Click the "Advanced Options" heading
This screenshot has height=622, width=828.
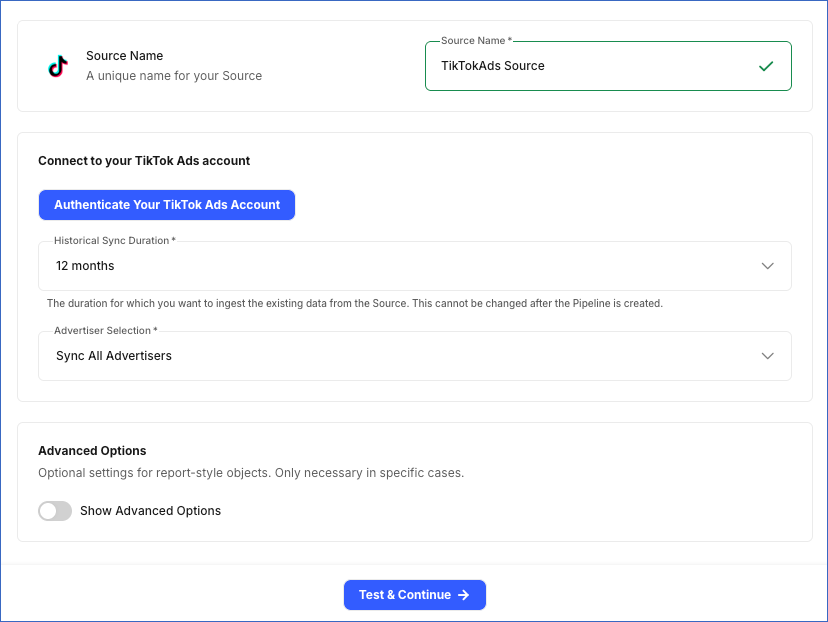coord(92,451)
